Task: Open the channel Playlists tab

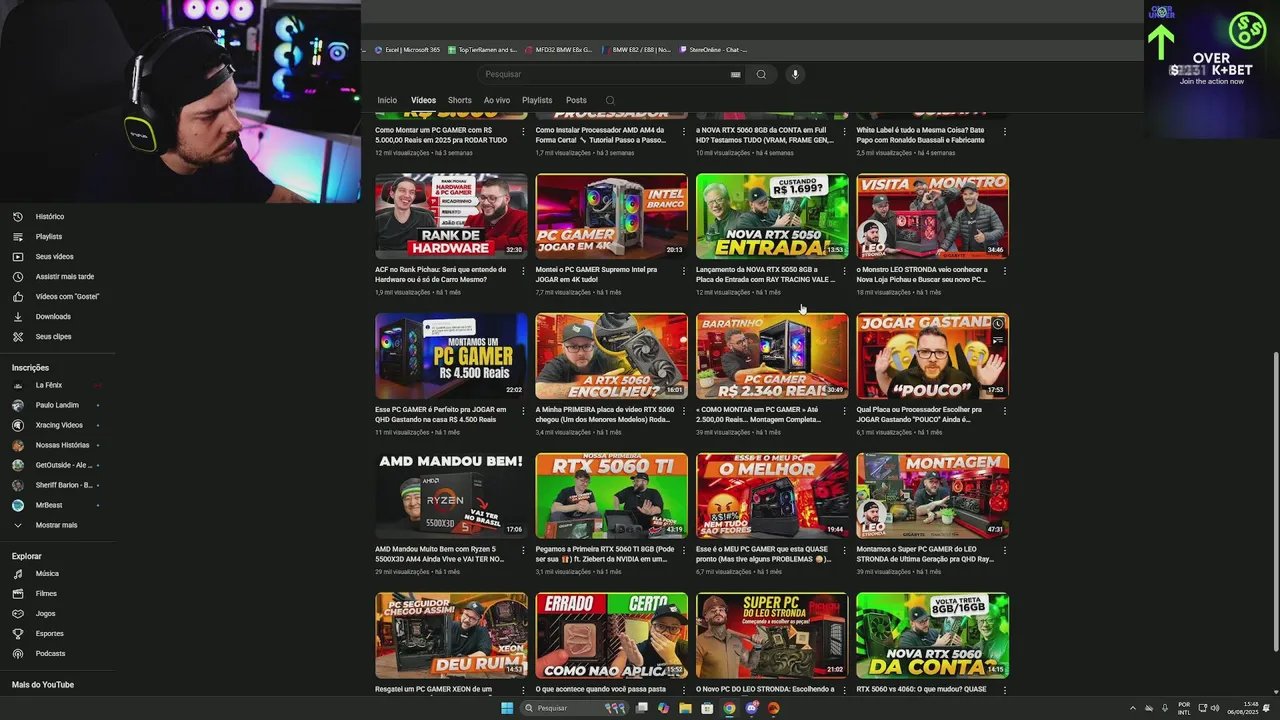Action: (537, 100)
